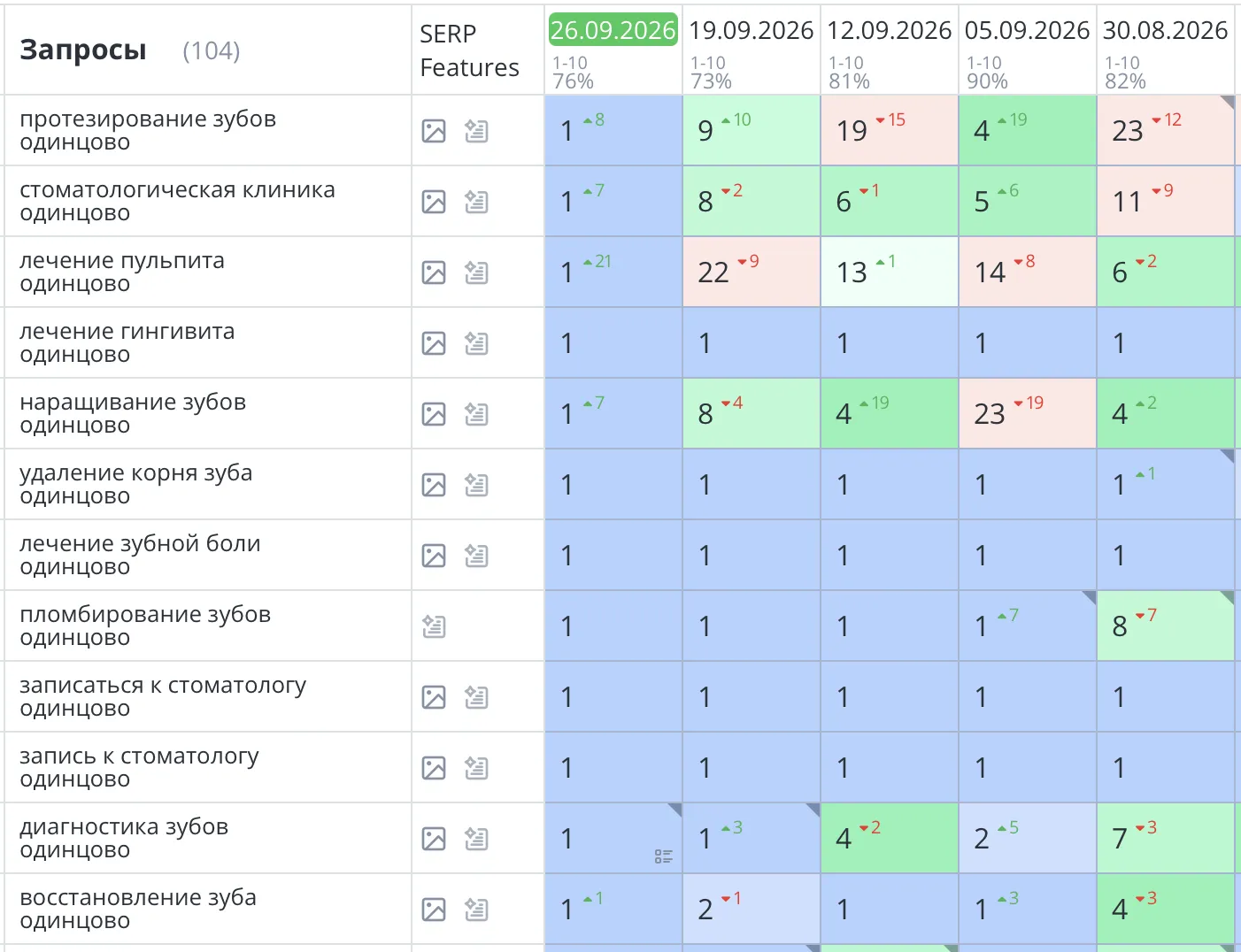
Task: Click the 90% top-10 share under 05.09.2026
Action: coord(987,81)
